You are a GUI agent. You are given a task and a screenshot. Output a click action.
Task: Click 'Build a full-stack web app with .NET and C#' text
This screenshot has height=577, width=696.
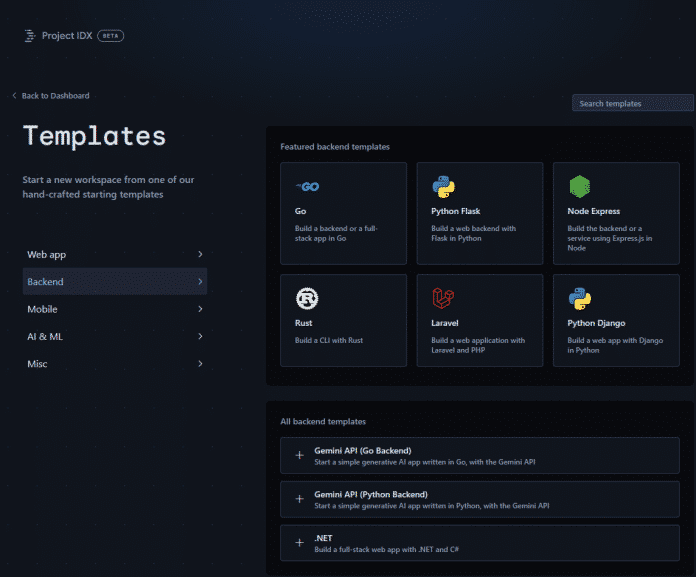point(387,549)
